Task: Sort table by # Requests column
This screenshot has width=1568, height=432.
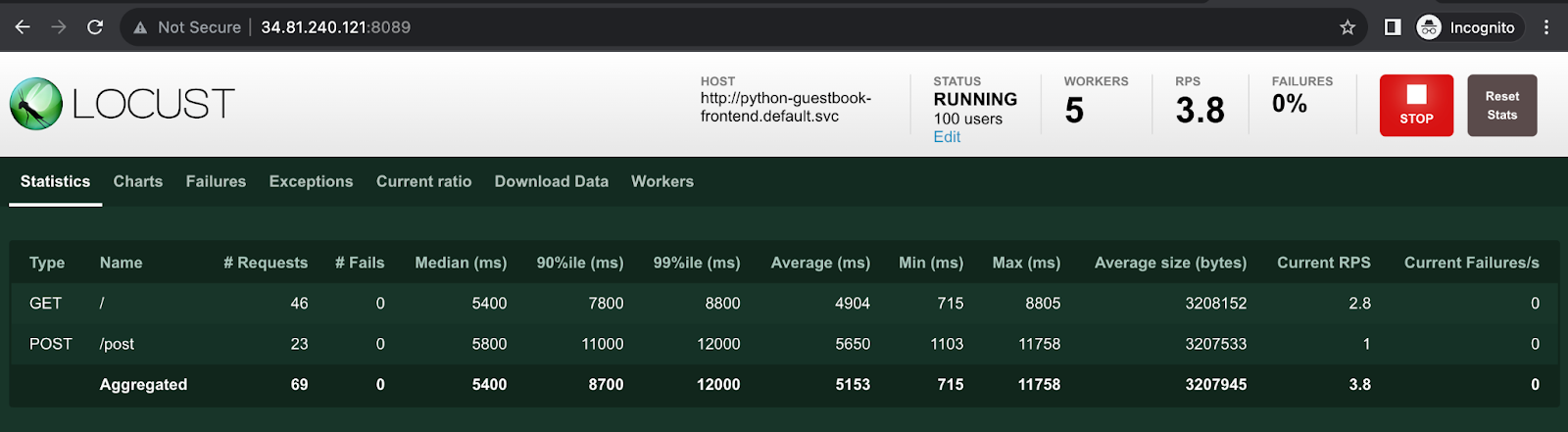Action: pyautogui.click(x=266, y=263)
